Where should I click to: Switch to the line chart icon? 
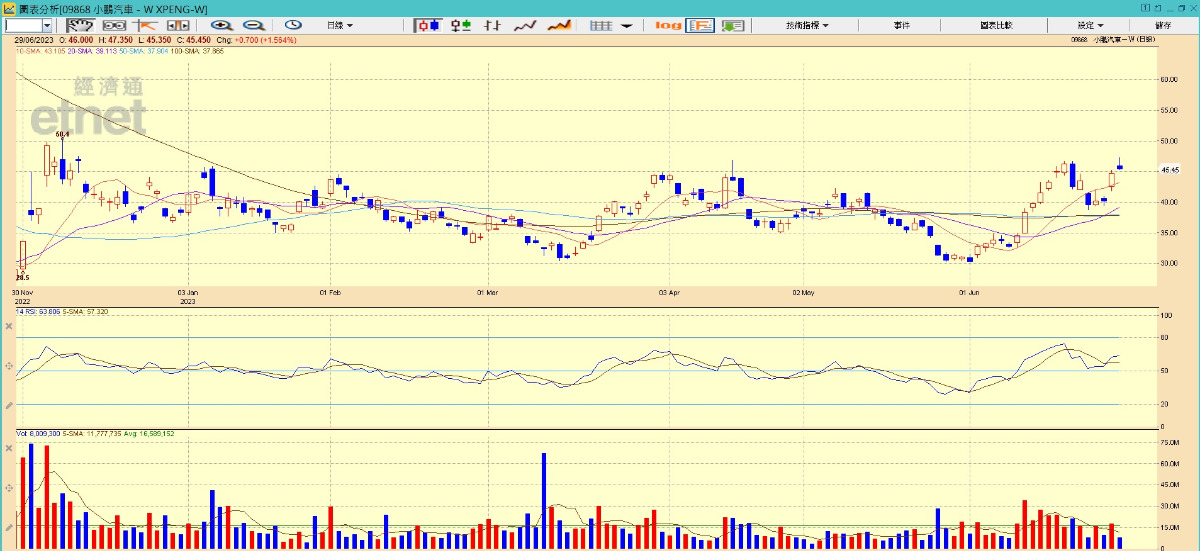point(526,25)
